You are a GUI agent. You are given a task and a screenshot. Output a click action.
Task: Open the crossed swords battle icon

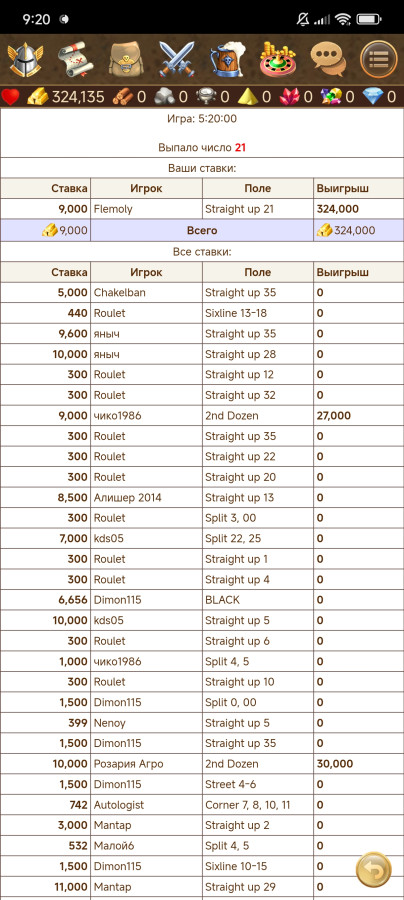(177, 59)
